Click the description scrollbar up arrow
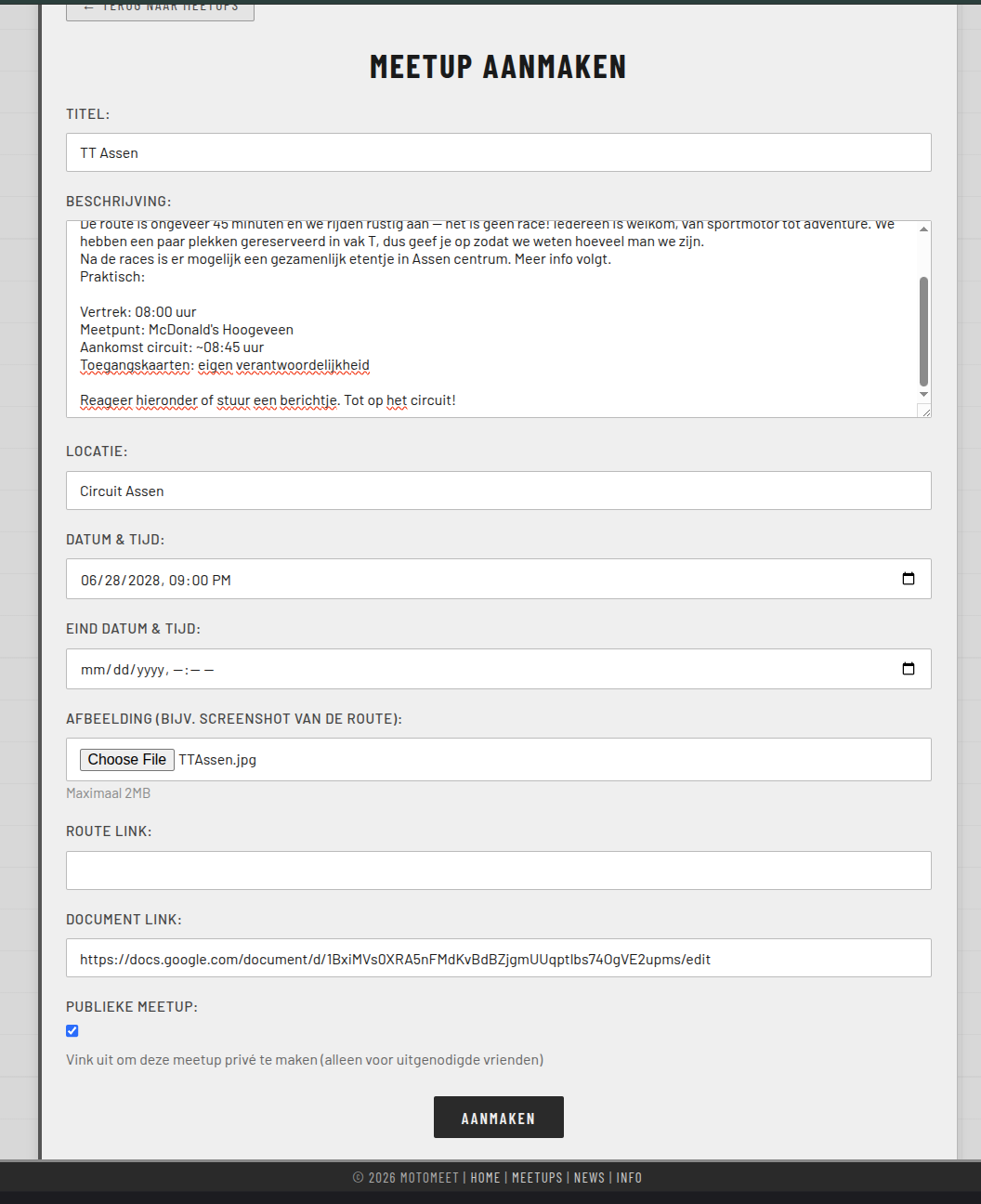Screen dimensions: 981x1204 pos(923,229)
